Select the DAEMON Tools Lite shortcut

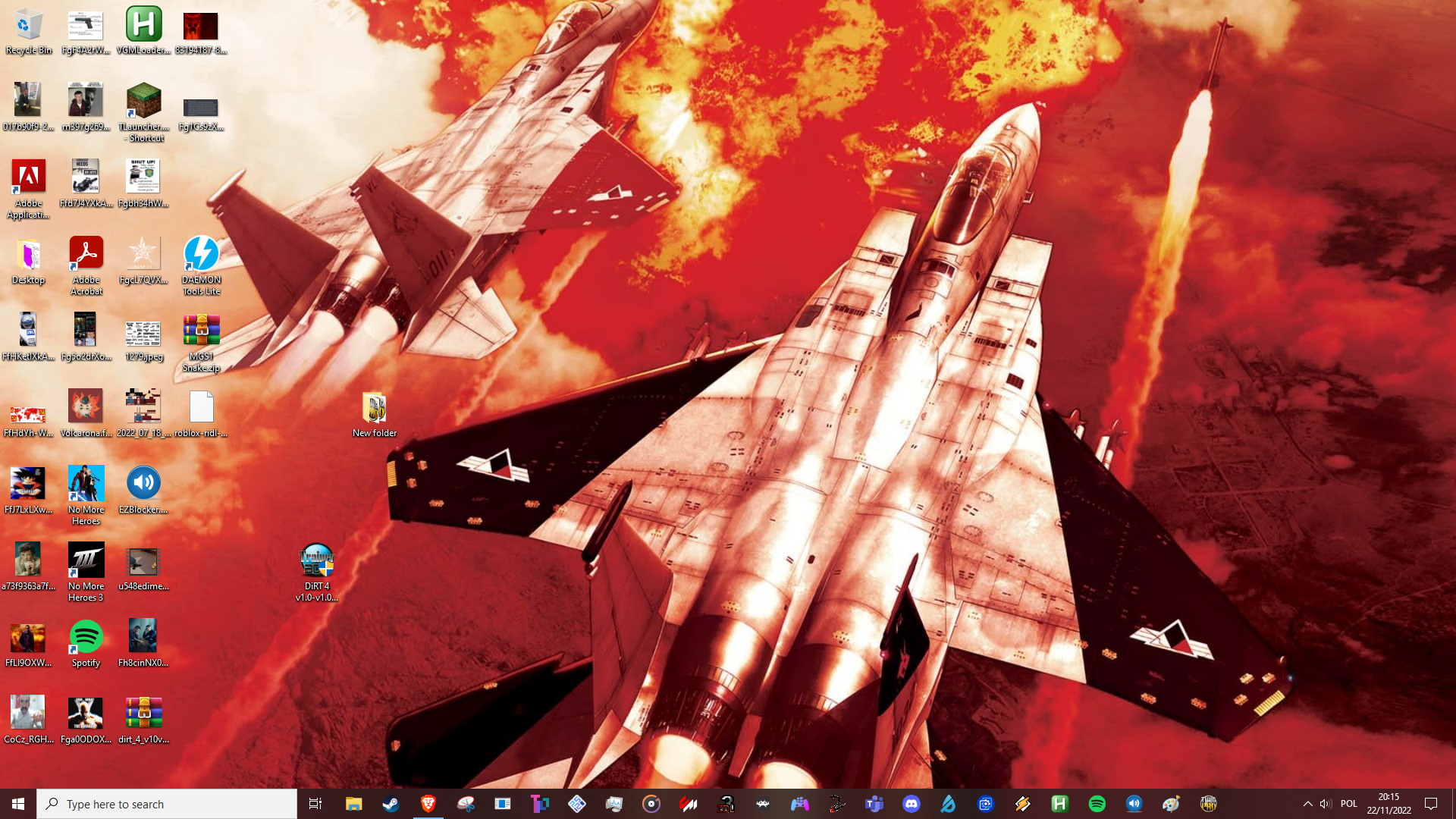click(x=201, y=266)
